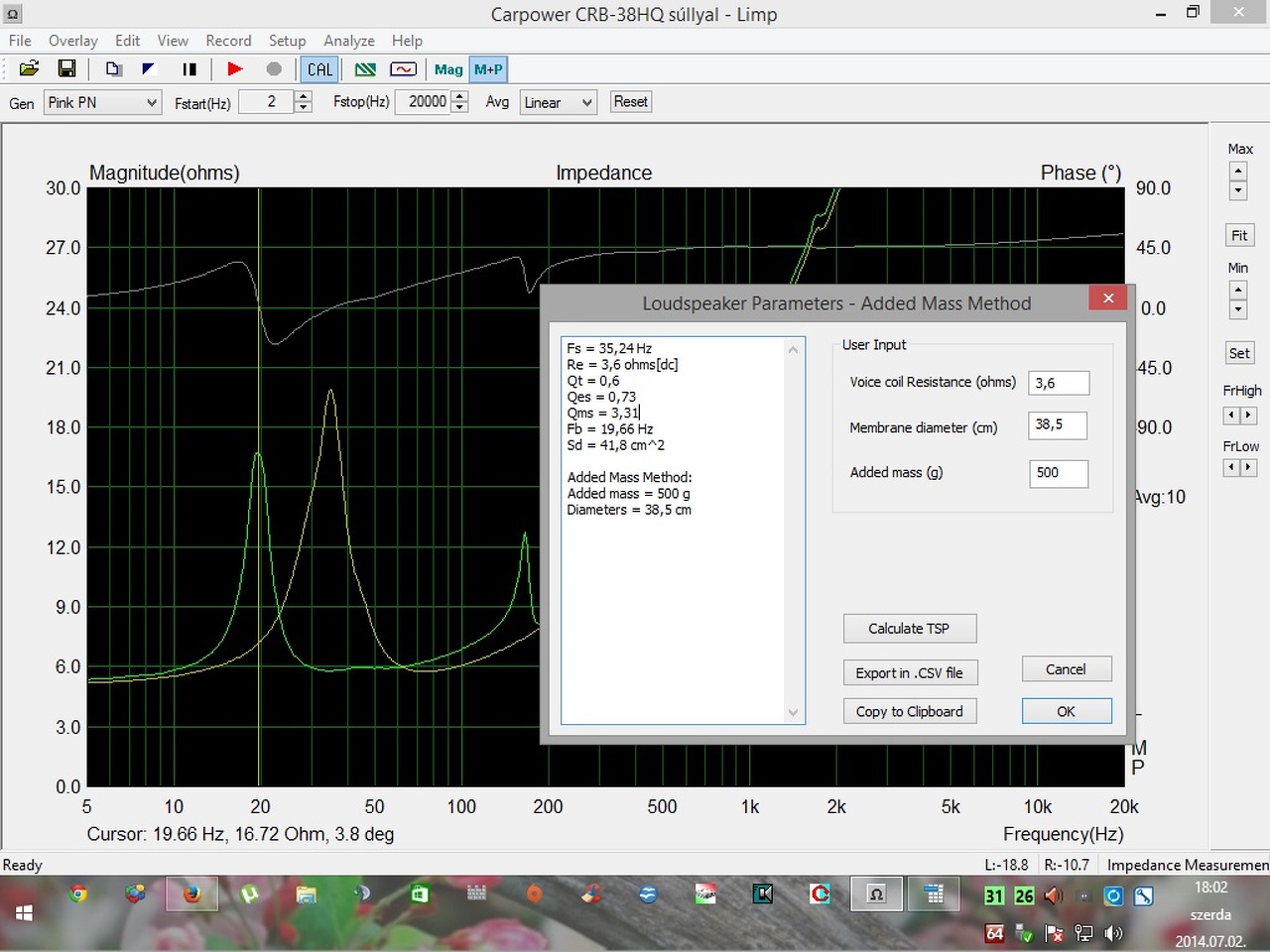The height and width of the screenshot is (952, 1270).
Task: Click the 'Fs = 35,24 Hz' result line
Action: [x=609, y=348]
